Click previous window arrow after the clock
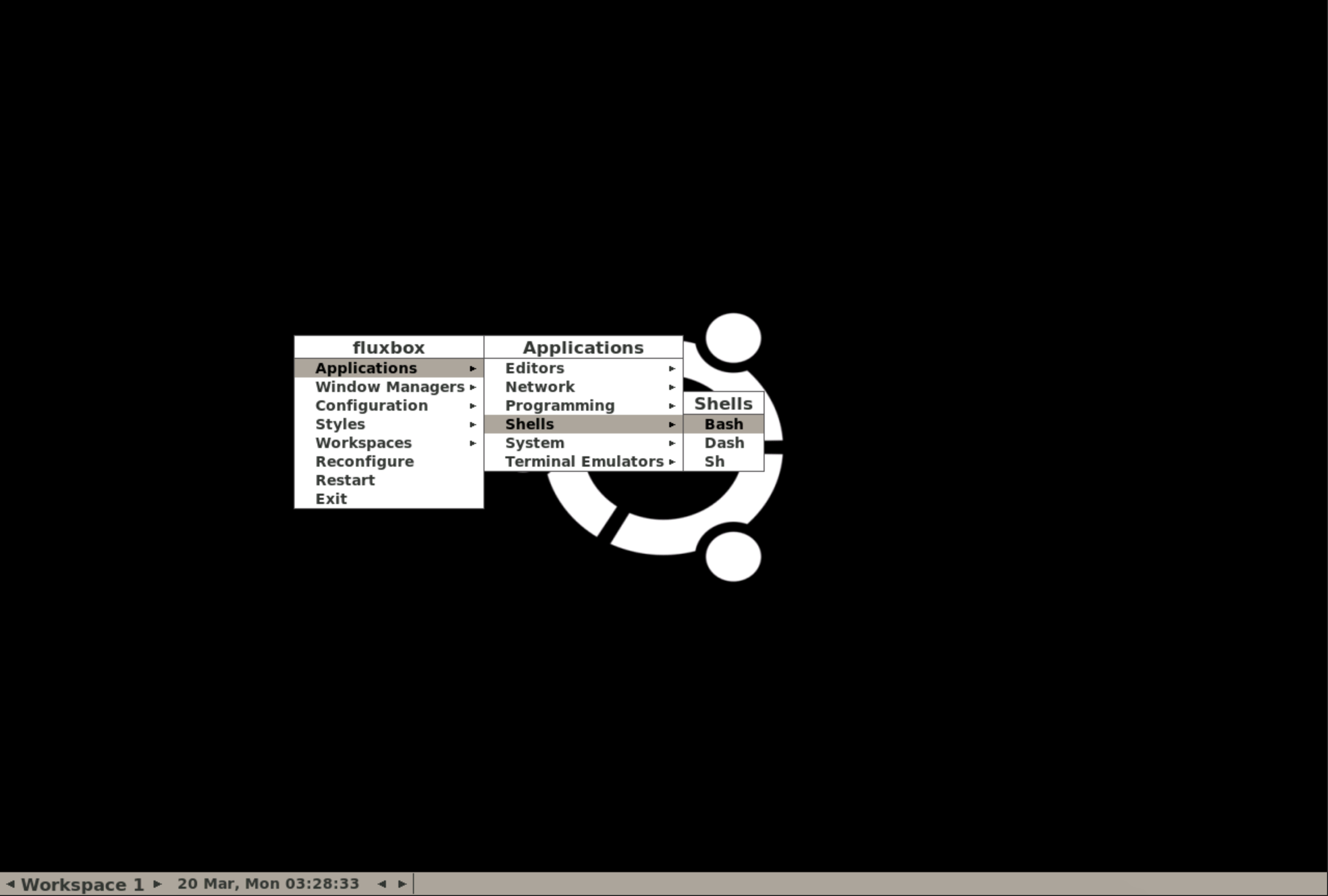This screenshot has height=896, width=1328. click(x=382, y=884)
